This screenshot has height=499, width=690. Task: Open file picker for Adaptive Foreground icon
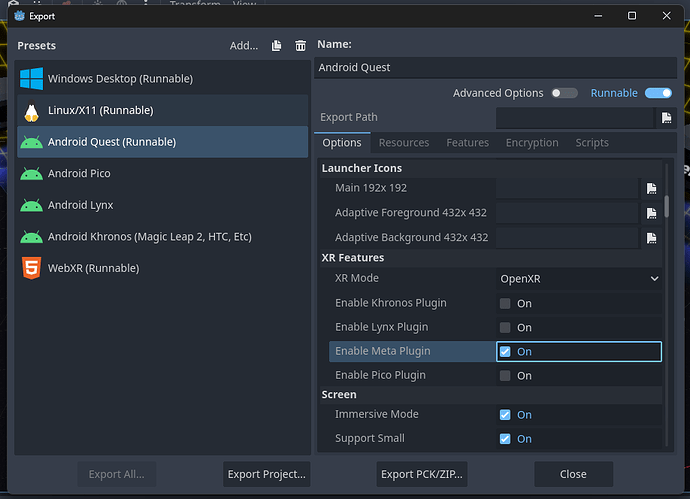651,213
